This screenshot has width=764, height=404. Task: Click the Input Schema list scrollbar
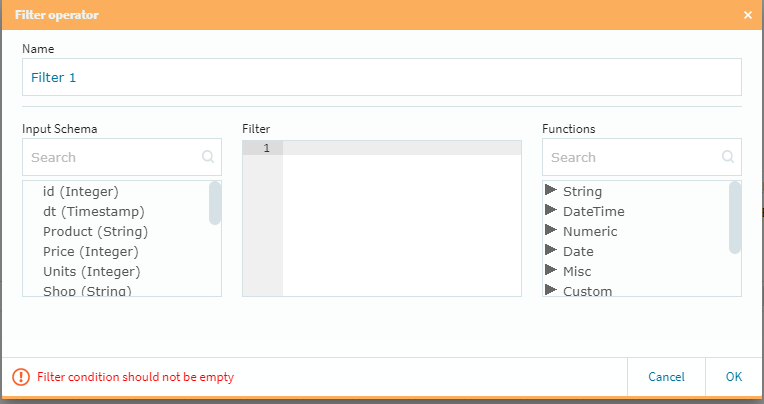pyautogui.click(x=215, y=203)
